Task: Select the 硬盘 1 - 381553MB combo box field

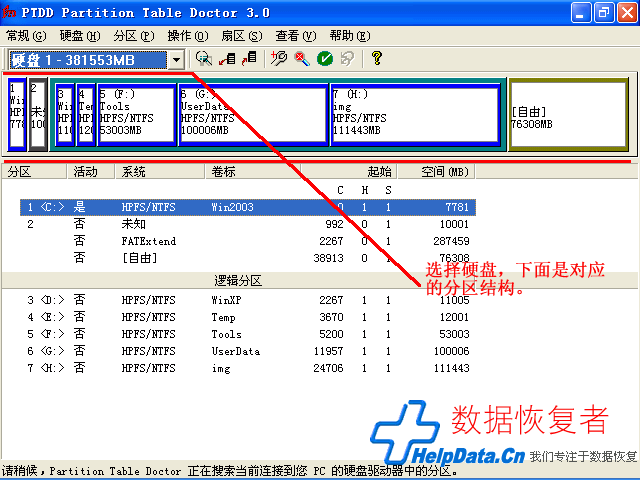Action: 96,60
